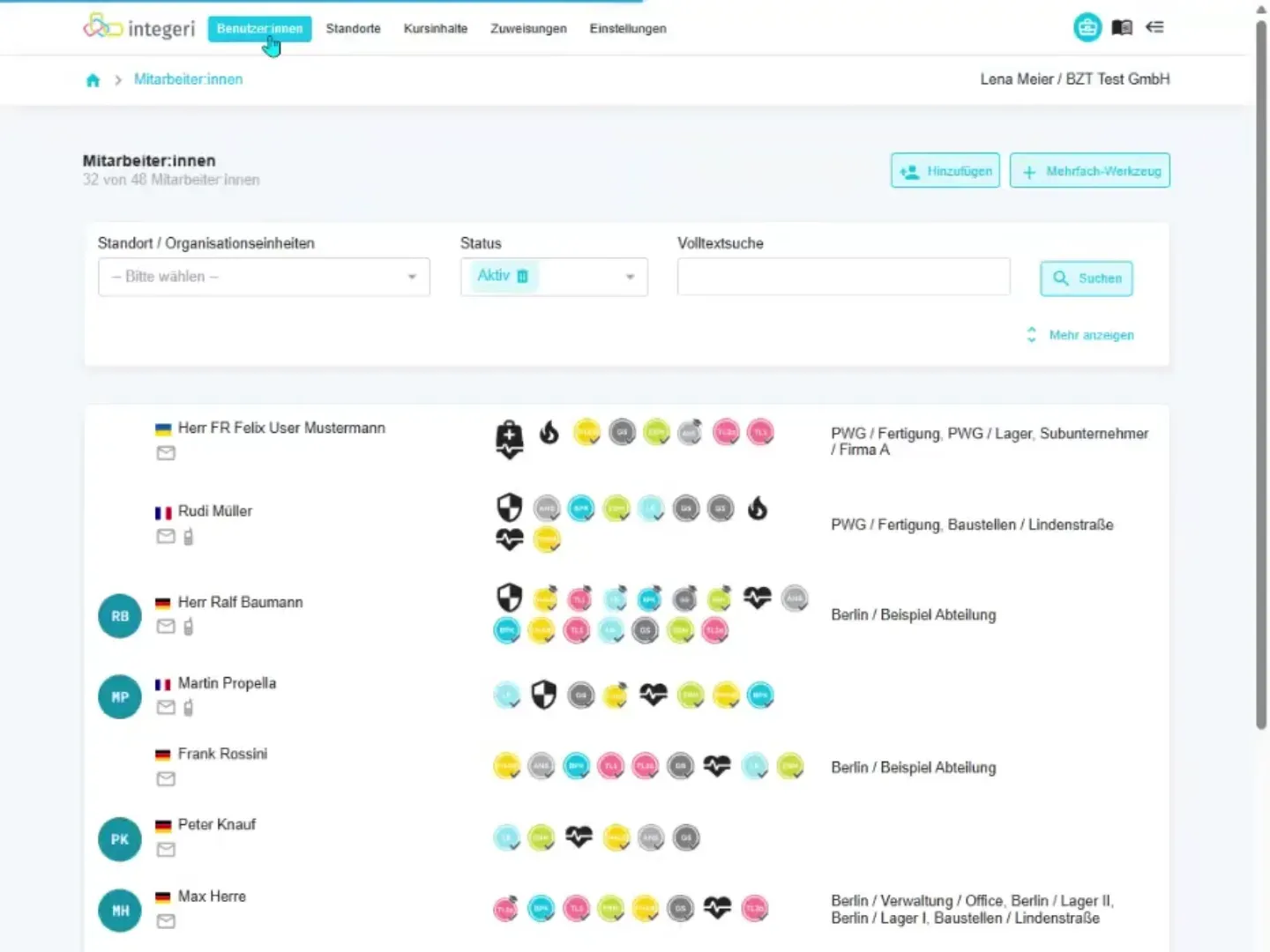This screenshot has height=952, width=1270.
Task: Click the Hinzufügen button
Action: (x=945, y=171)
